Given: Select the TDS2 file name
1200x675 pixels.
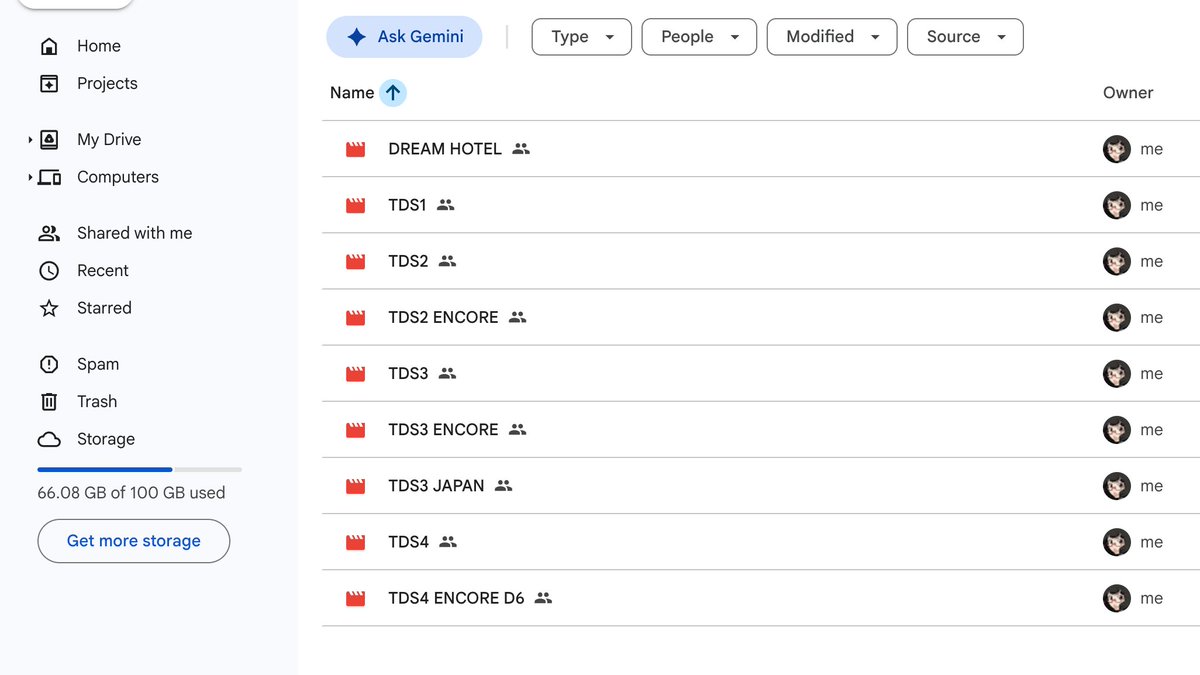Looking at the screenshot, I should pos(408,262).
